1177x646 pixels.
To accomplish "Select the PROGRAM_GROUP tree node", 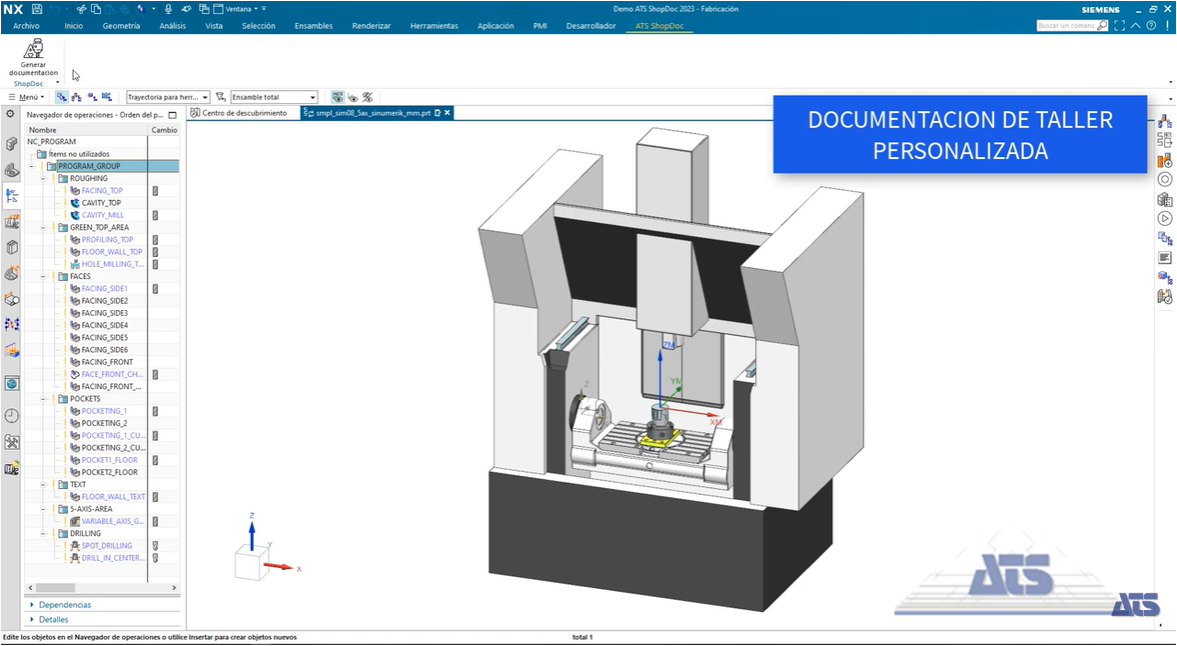I will tap(89, 166).
